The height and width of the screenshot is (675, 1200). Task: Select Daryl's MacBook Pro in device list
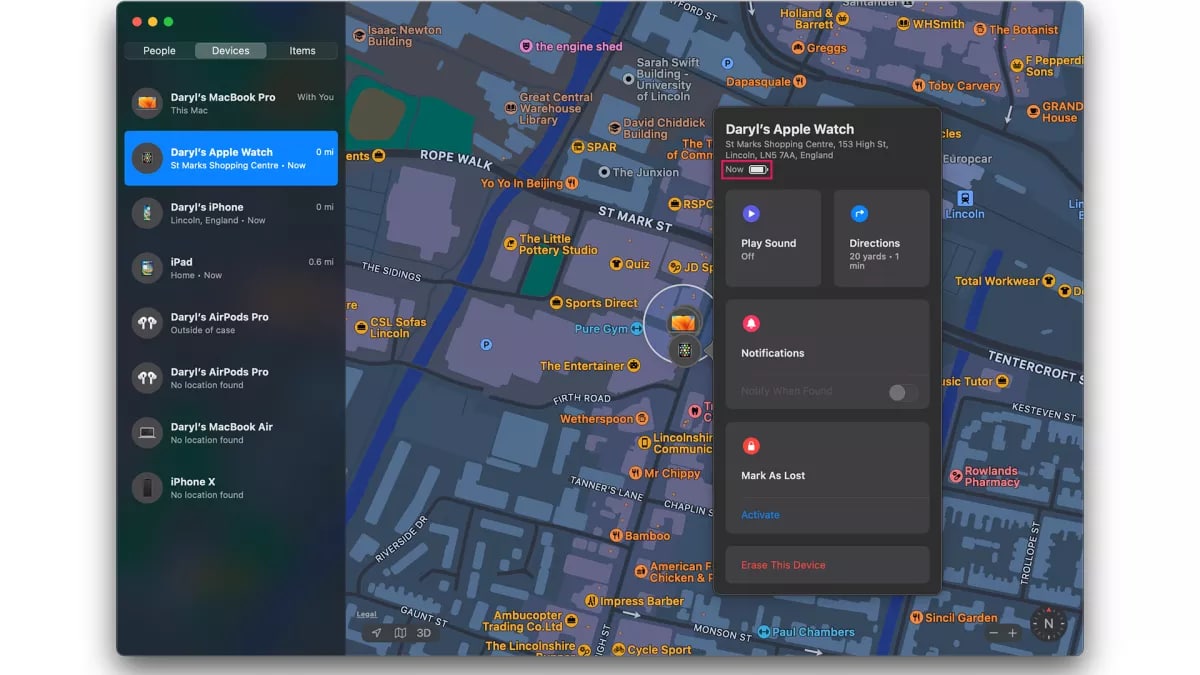tap(231, 103)
